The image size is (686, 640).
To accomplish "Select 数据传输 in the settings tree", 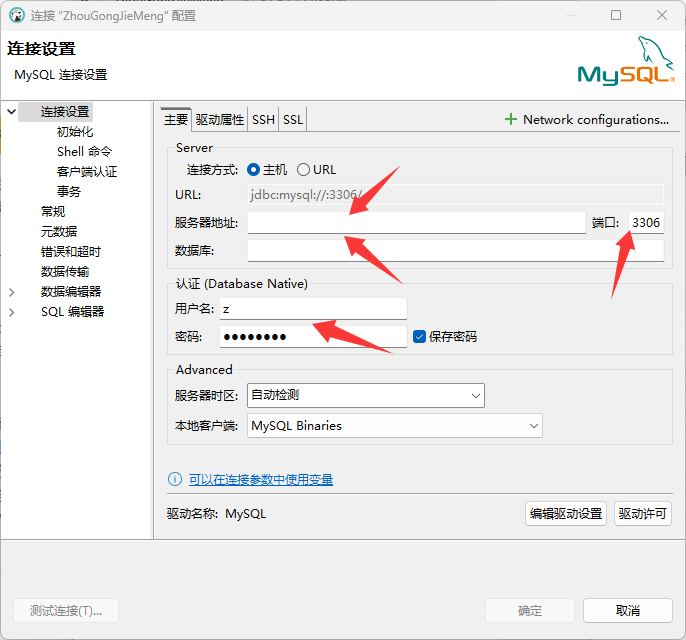I will point(65,272).
